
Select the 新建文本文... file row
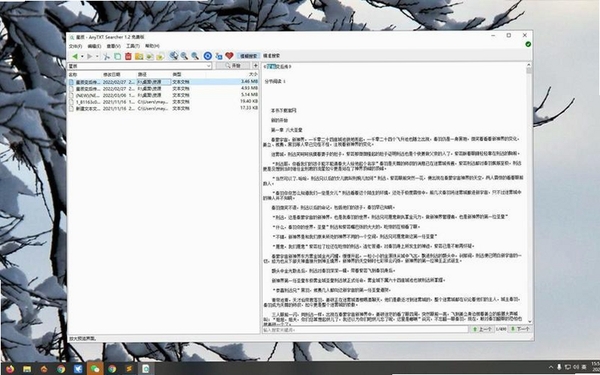(x=163, y=108)
